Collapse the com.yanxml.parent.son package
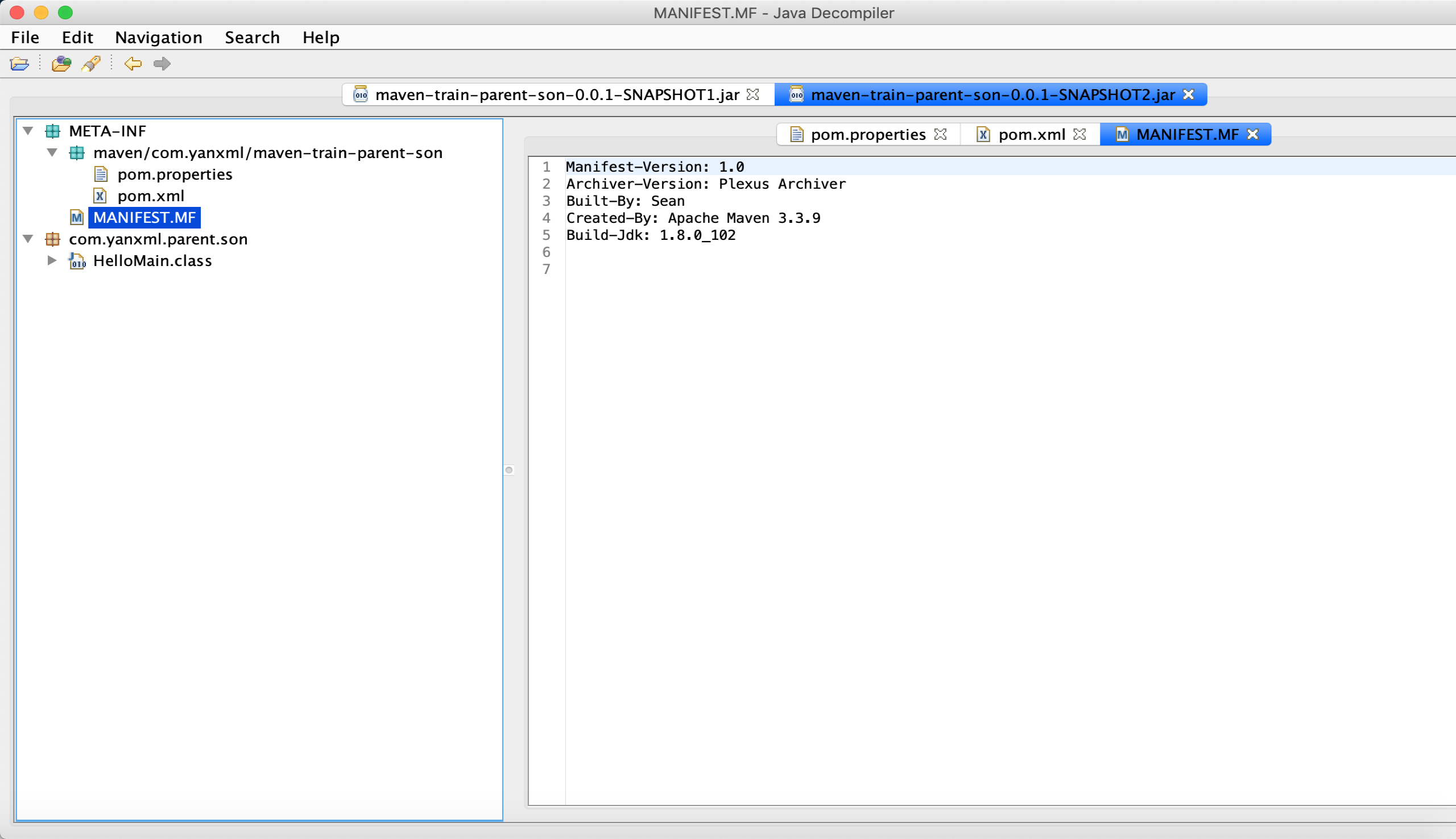This screenshot has width=1456, height=839. (28, 239)
